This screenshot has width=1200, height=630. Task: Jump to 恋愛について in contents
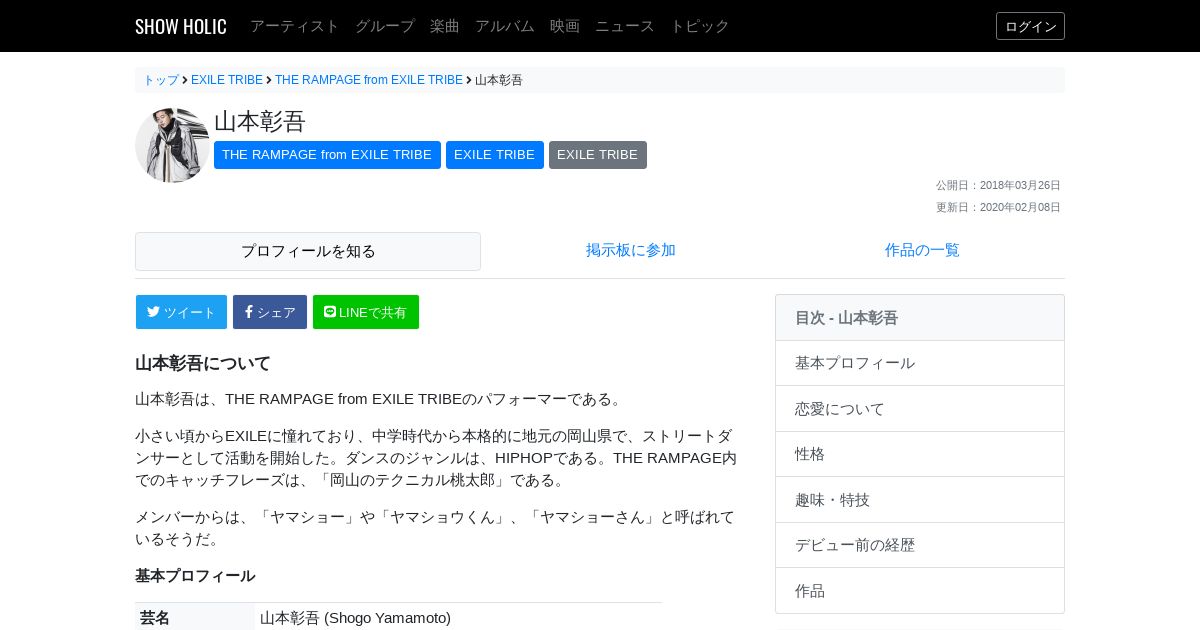pos(920,409)
